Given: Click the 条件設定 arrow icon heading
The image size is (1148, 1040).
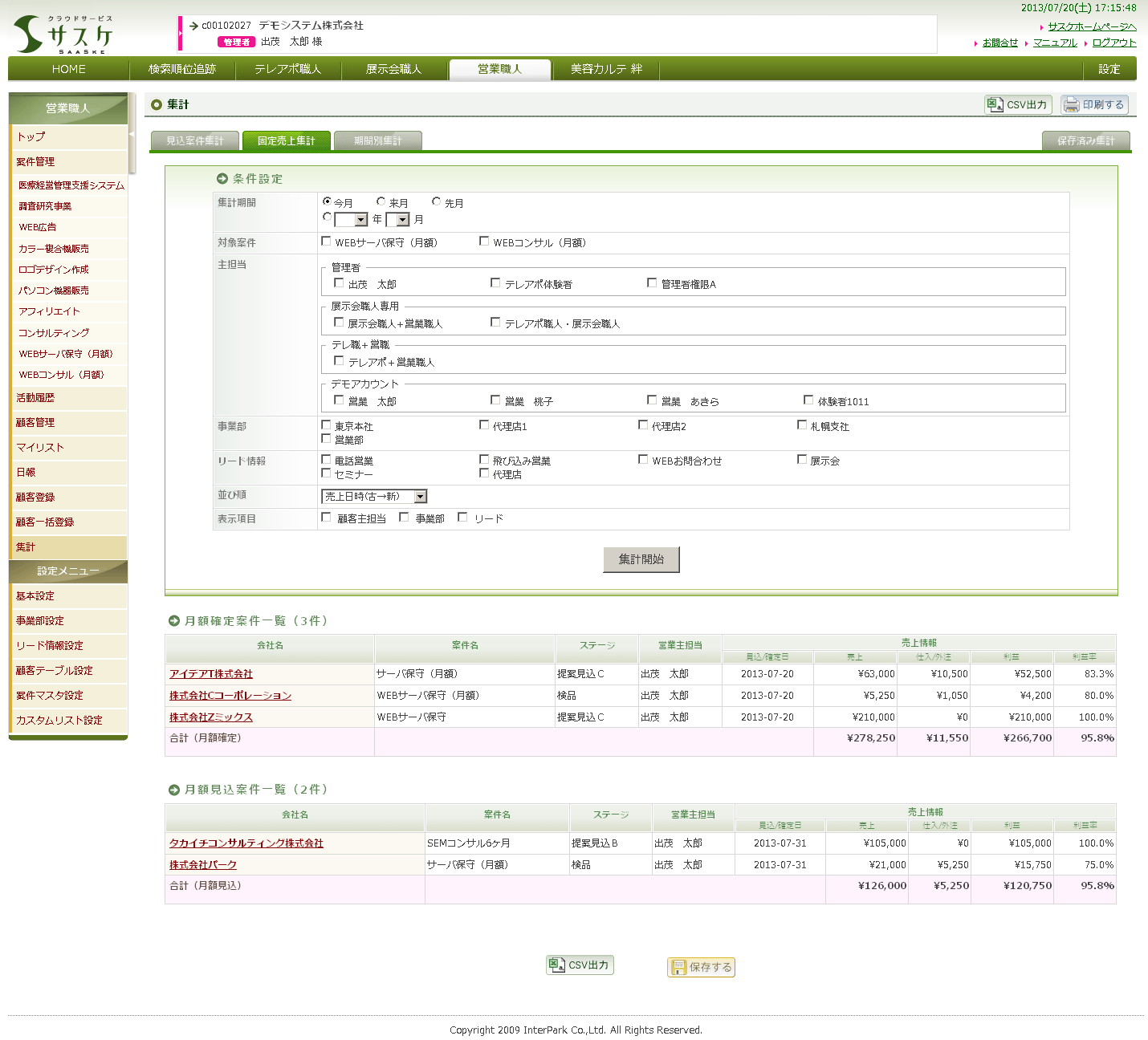Looking at the screenshot, I should [222, 179].
